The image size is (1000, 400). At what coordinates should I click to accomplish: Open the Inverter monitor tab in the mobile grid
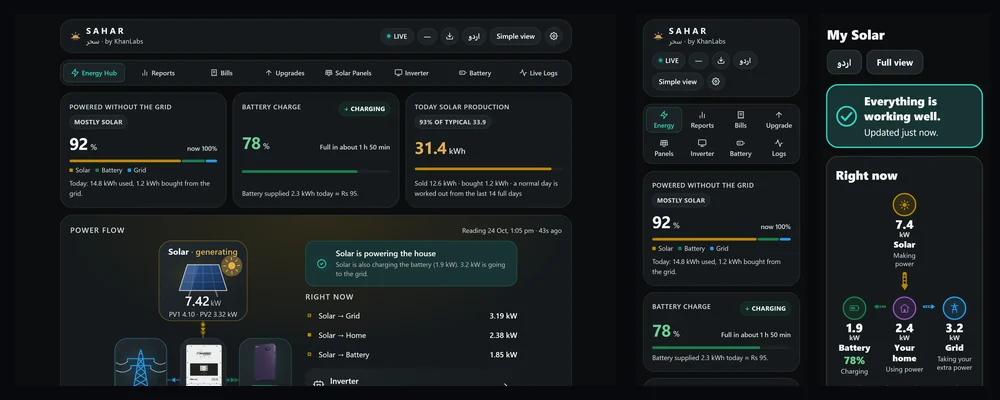pos(702,147)
